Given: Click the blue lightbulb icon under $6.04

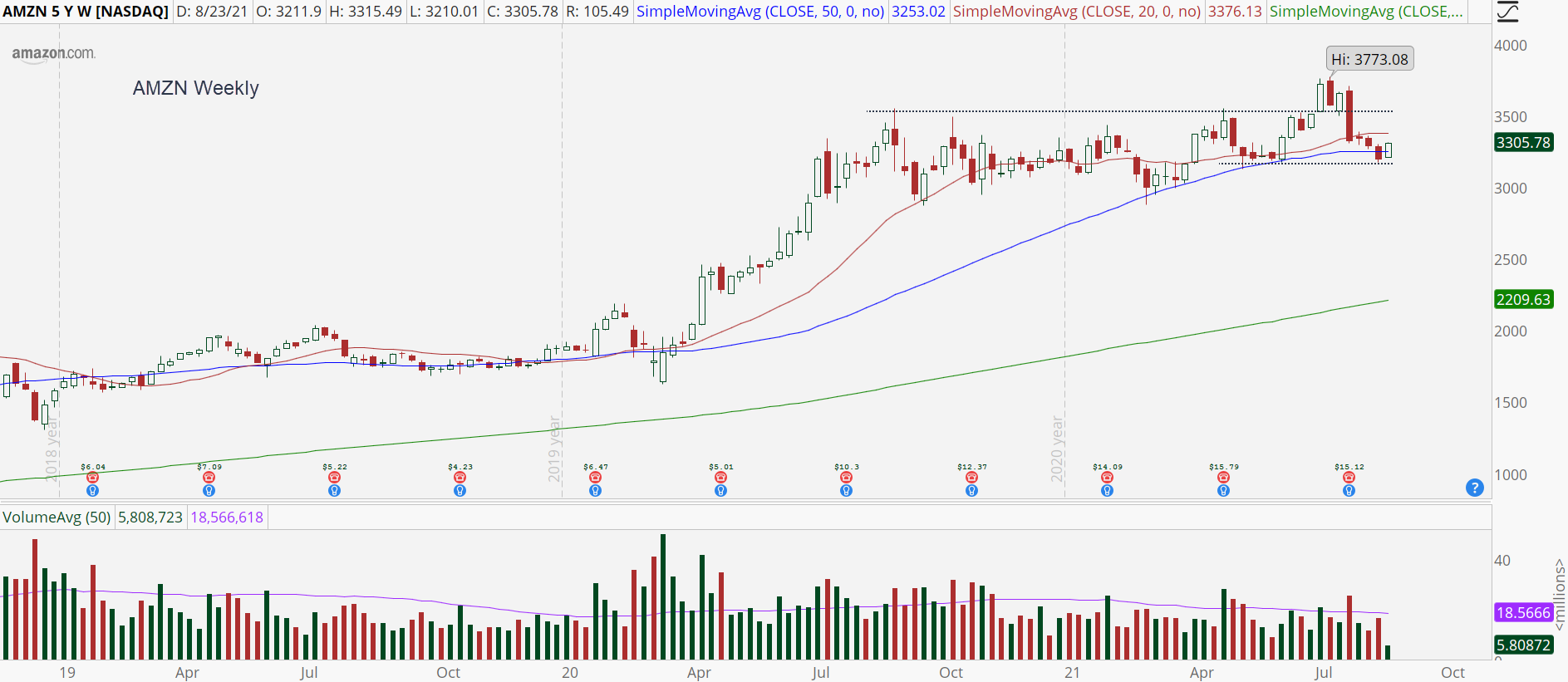Looking at the screenshot, I should 93,491.
